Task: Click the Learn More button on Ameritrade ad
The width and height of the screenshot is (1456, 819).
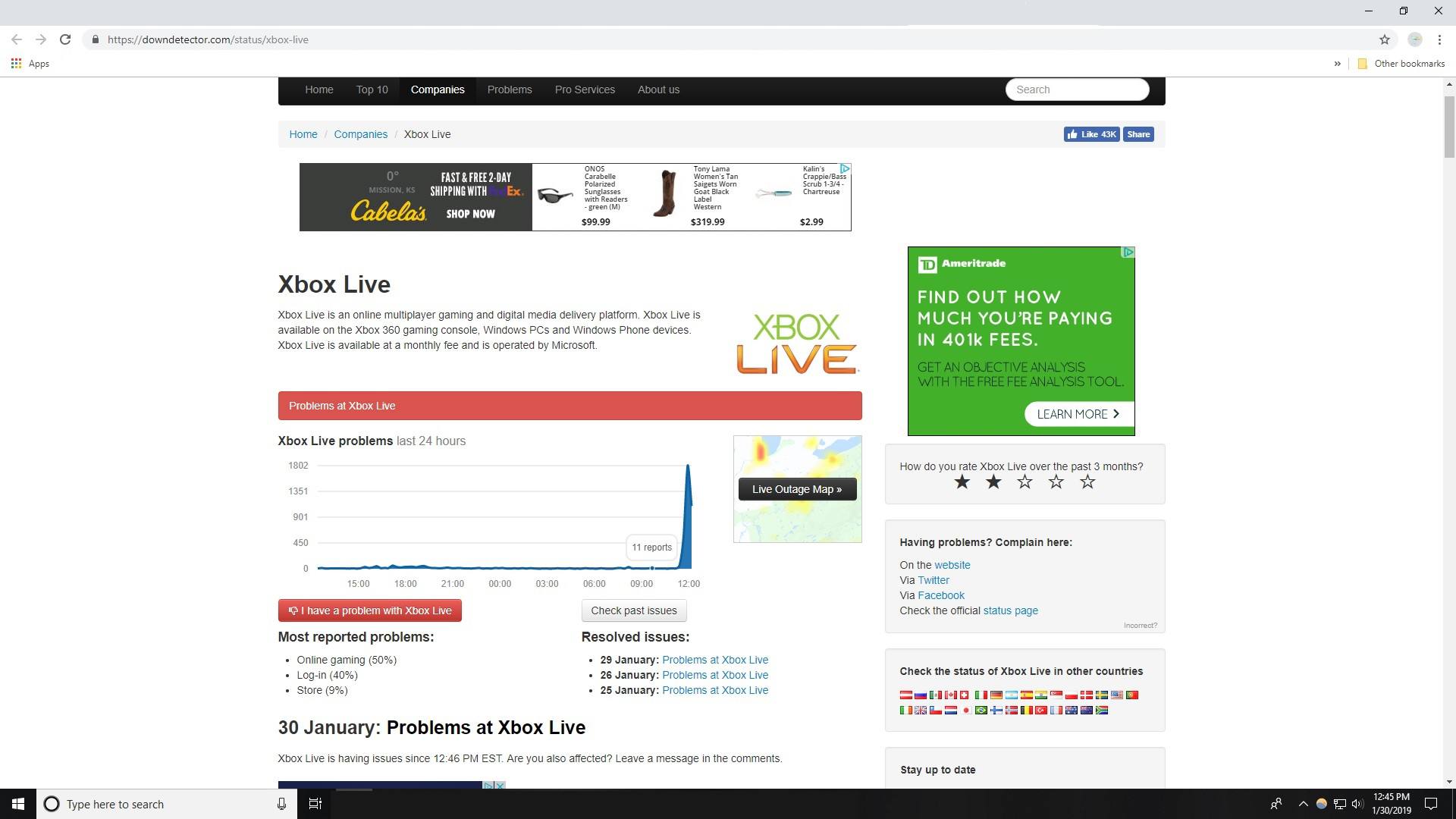Action: (1078, 414)
